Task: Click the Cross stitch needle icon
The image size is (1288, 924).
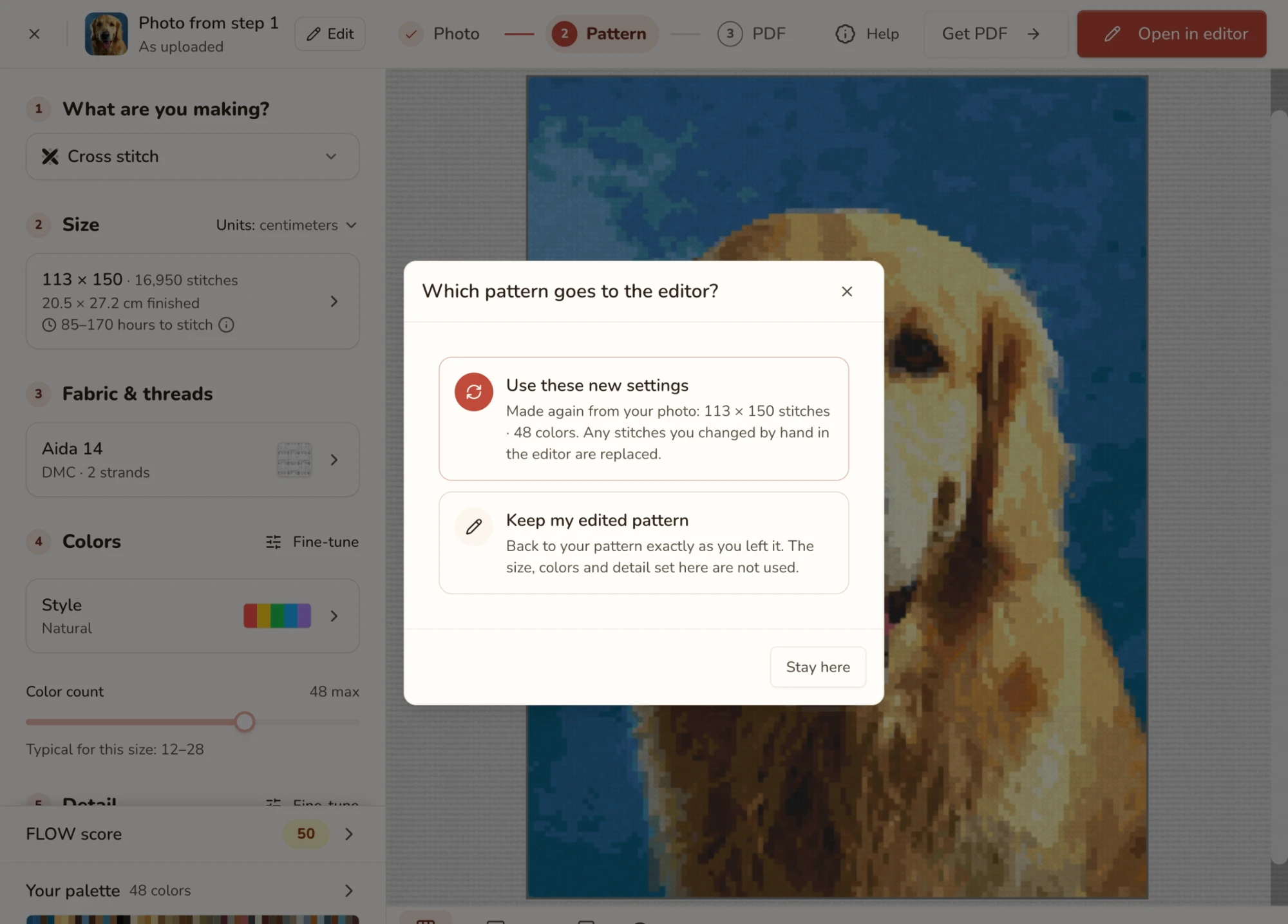Action: 50,156
